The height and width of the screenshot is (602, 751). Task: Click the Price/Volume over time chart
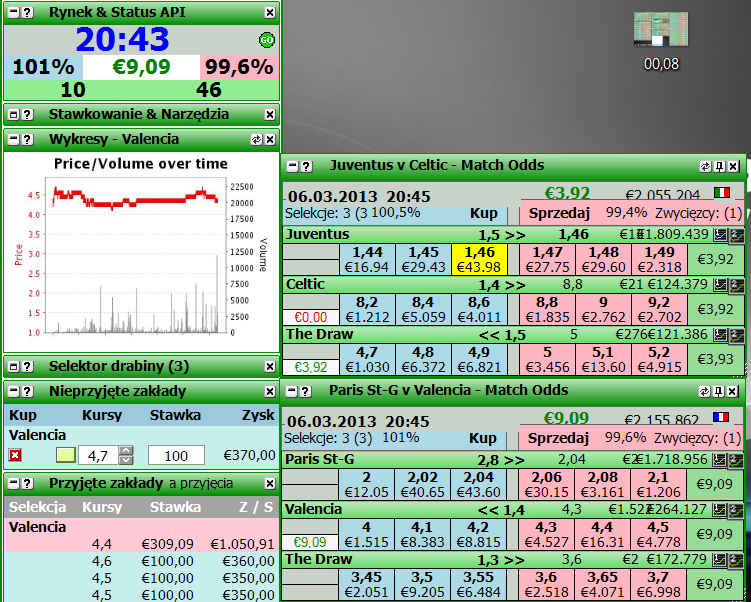click(x=140, y=252)
